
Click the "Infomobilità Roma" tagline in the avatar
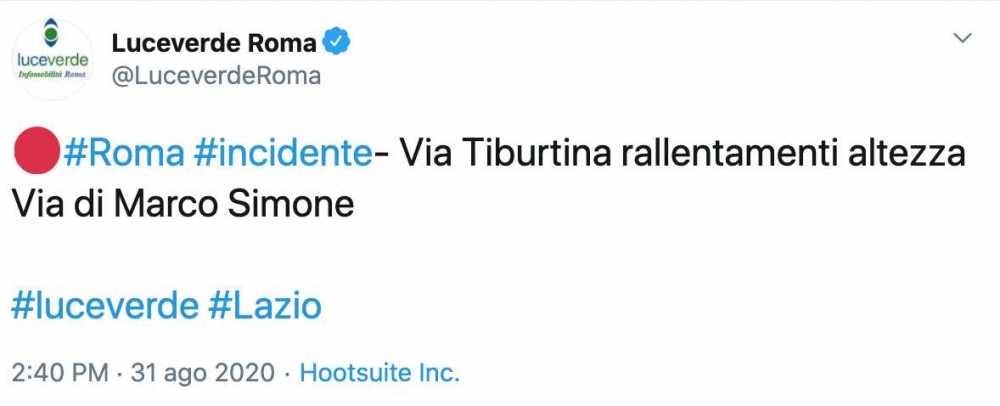tap(53, 76)
